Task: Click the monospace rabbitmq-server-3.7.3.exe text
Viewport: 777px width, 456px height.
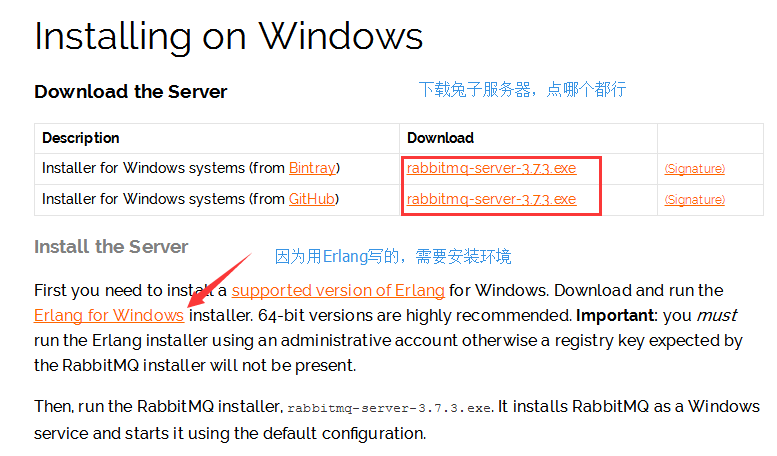Action: (390, 408)
